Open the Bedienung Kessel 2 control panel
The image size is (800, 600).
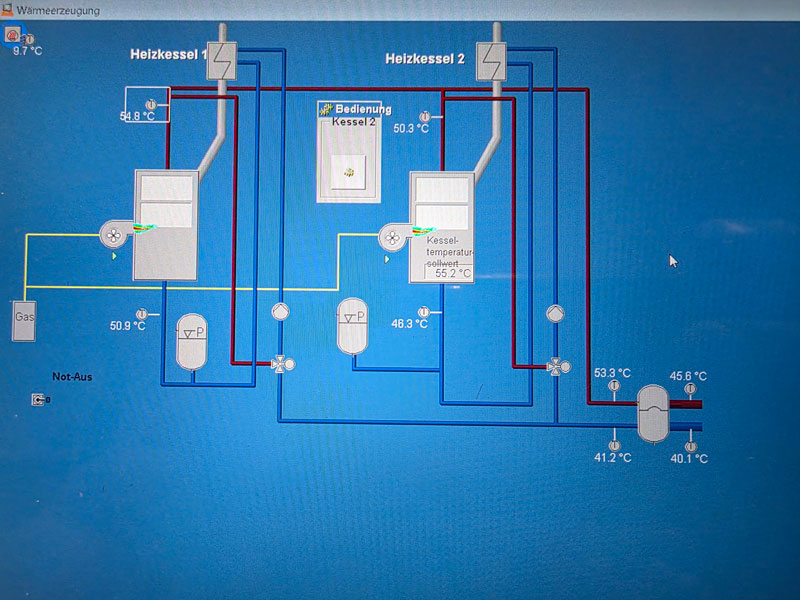pos(349,173)
